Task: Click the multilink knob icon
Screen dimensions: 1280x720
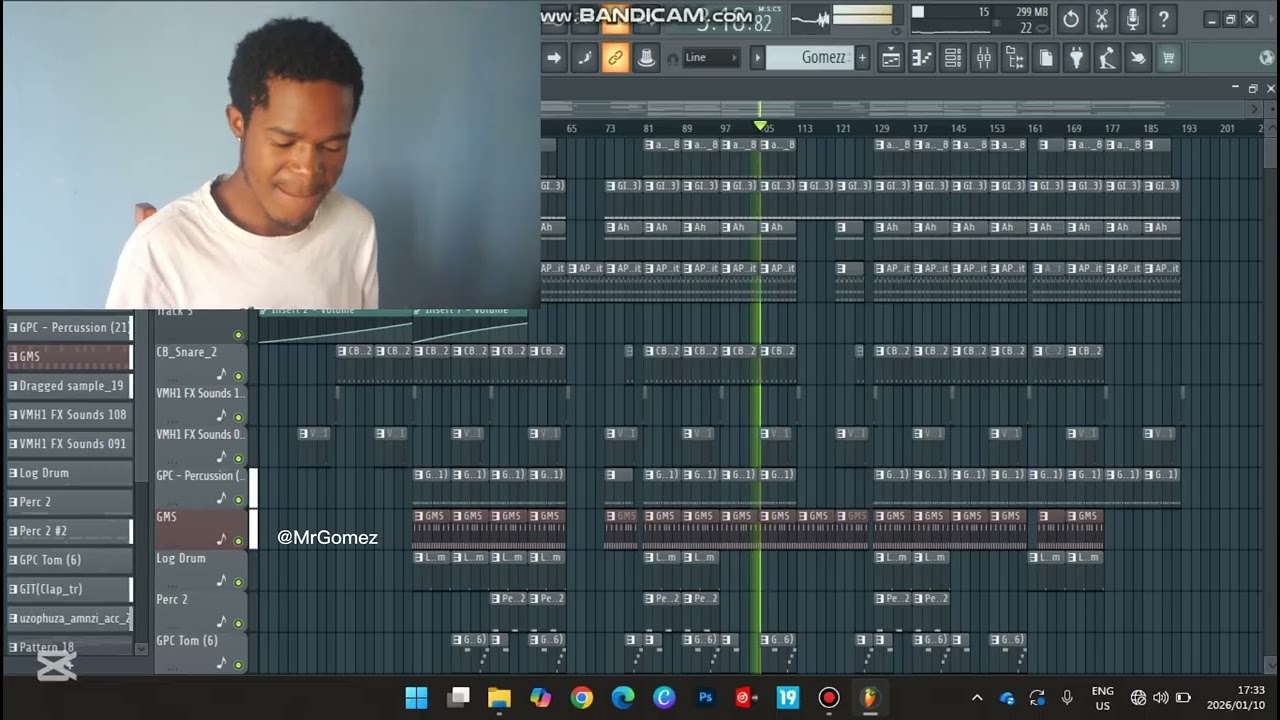Action: tap(646, 58)
